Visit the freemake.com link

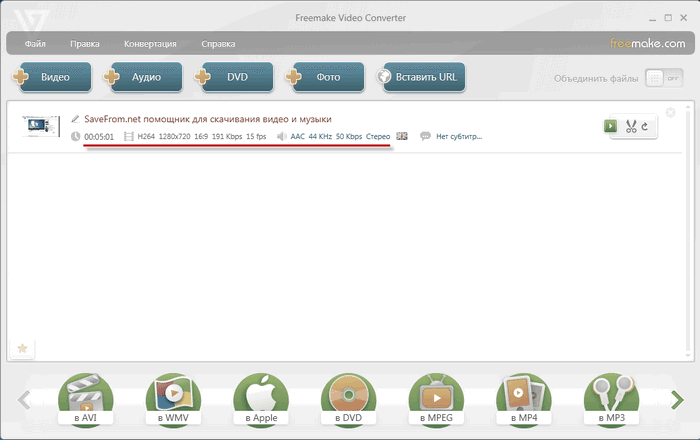[x=647, y=43]
